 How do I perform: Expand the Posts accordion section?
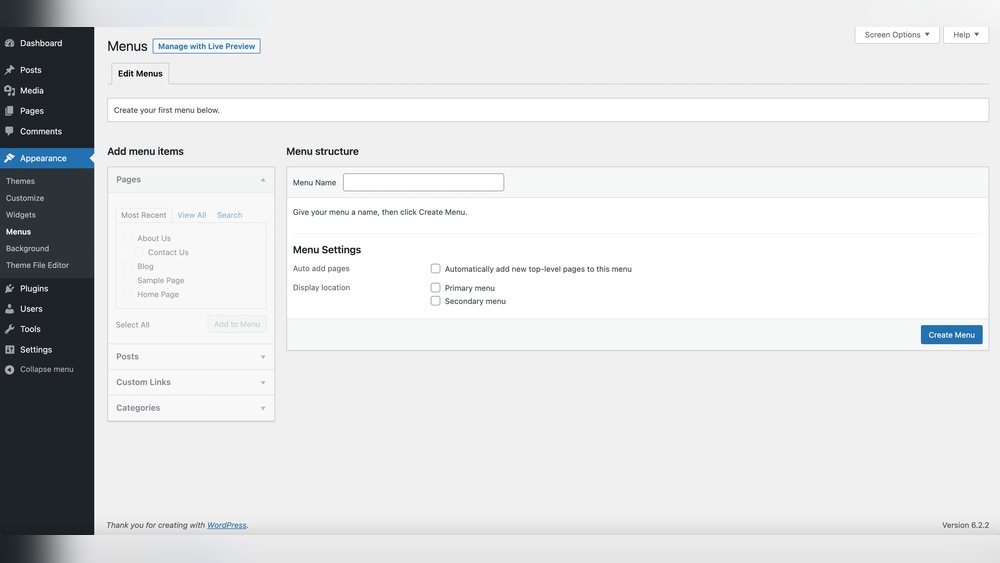point(191,357)
